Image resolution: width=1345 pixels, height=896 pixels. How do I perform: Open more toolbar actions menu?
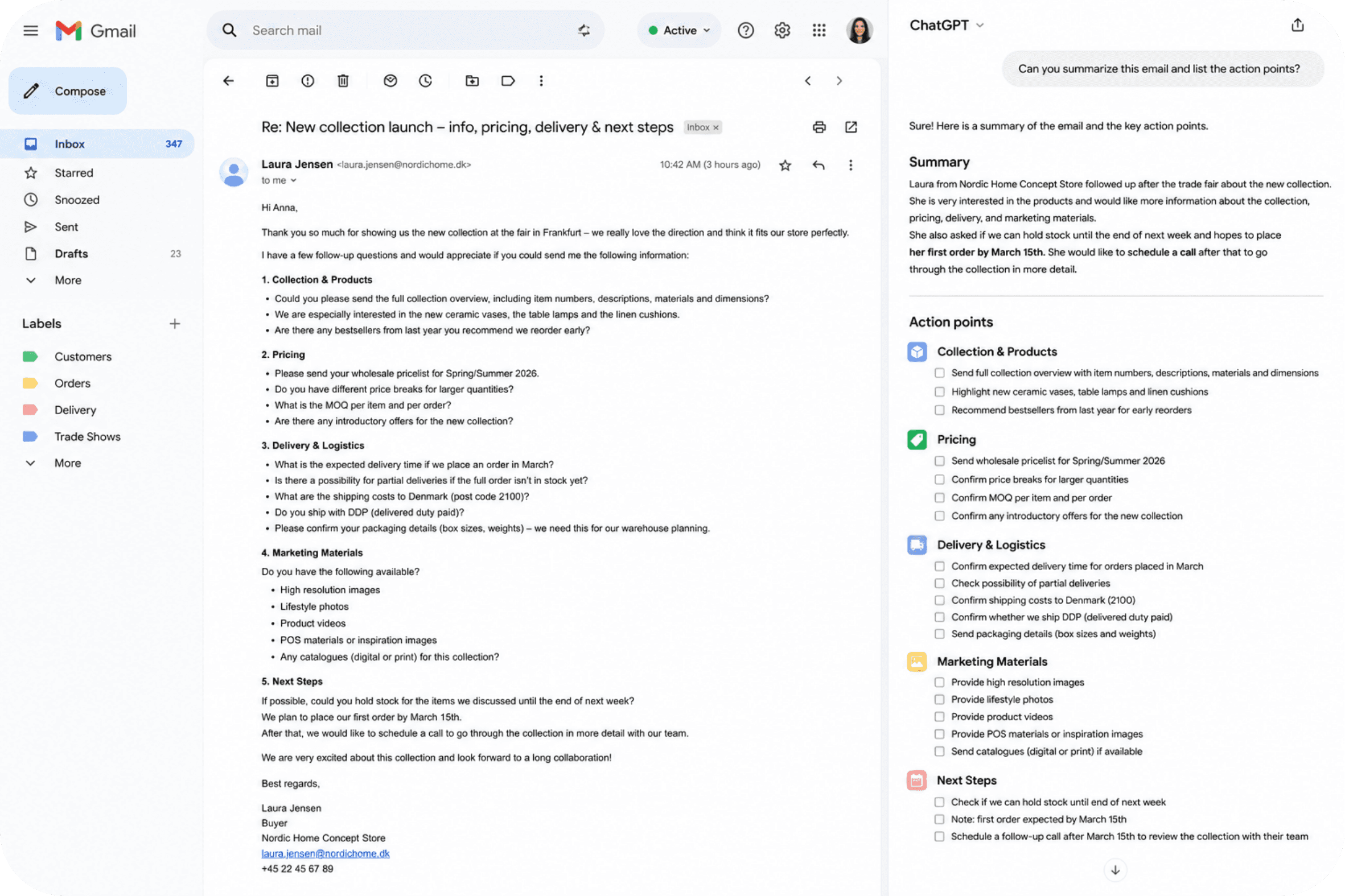click(x=541, y=81)
